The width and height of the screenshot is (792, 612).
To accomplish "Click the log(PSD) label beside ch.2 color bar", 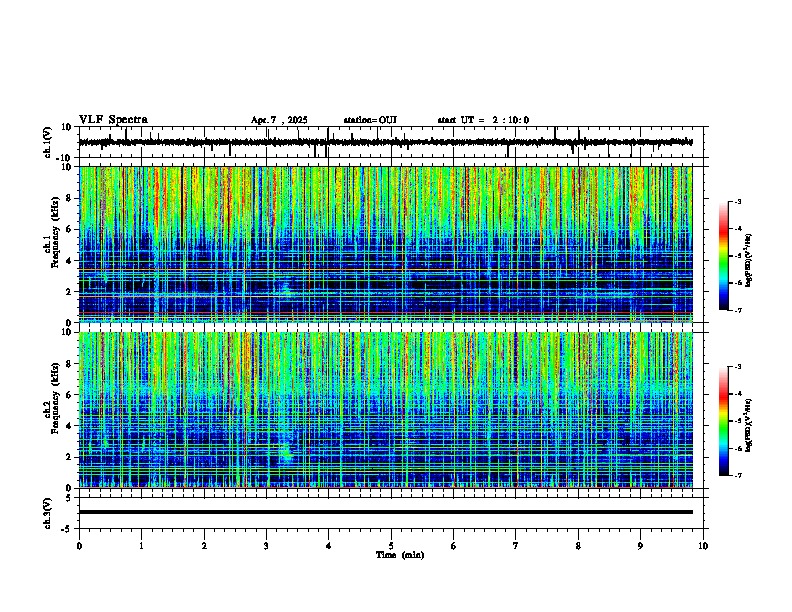I will tap(749, 425).
